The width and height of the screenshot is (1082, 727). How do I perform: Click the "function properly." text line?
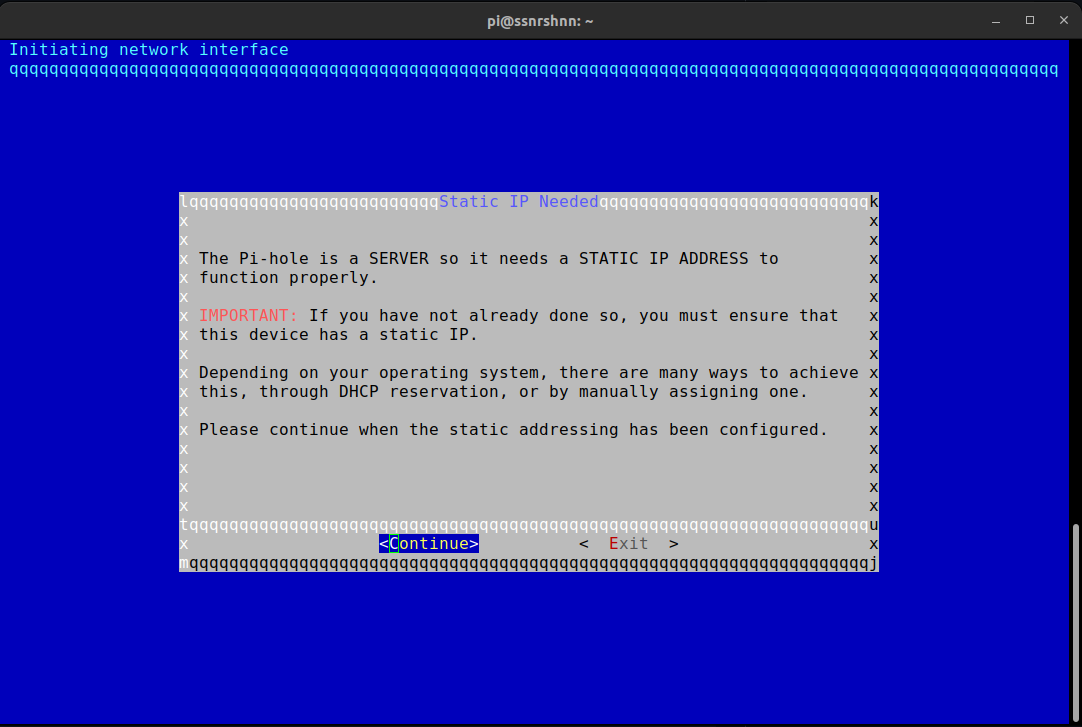(288, 278)
